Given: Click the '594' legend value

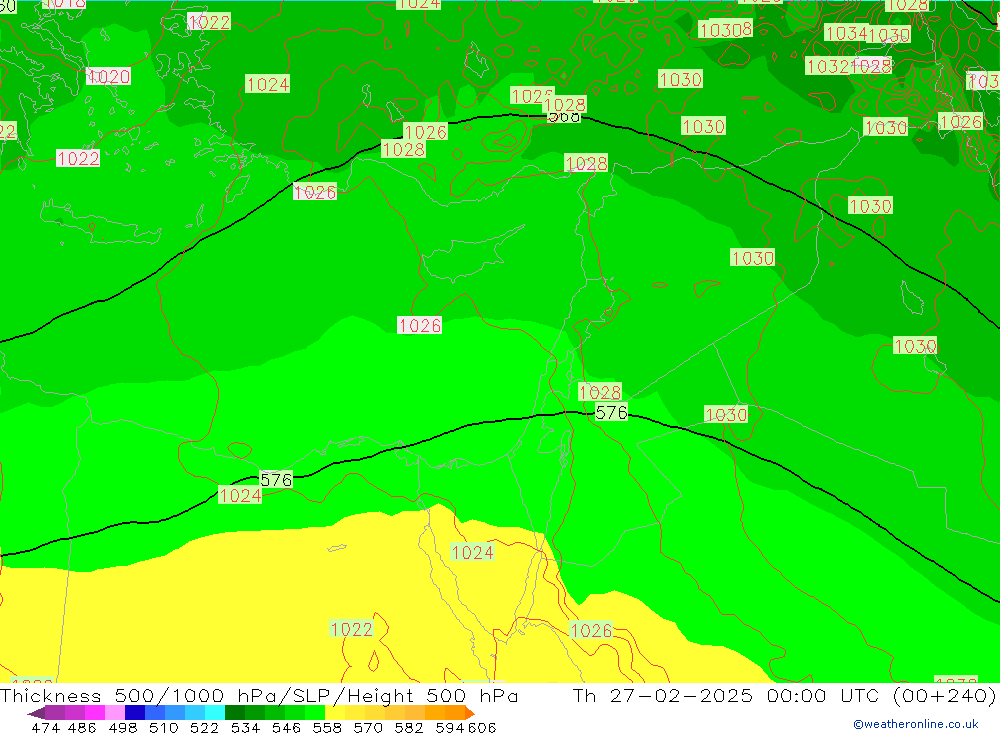Looking at the screenshot, I should point(450,727).
